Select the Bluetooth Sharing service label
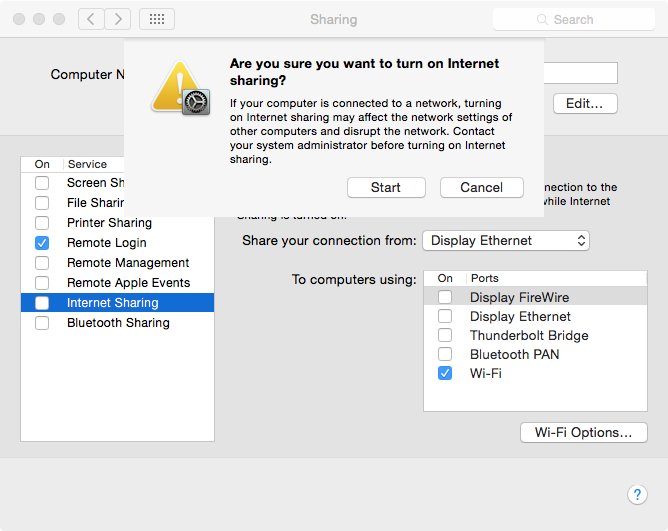The height and width of the screenshot is (531, 668). point(118,323)
